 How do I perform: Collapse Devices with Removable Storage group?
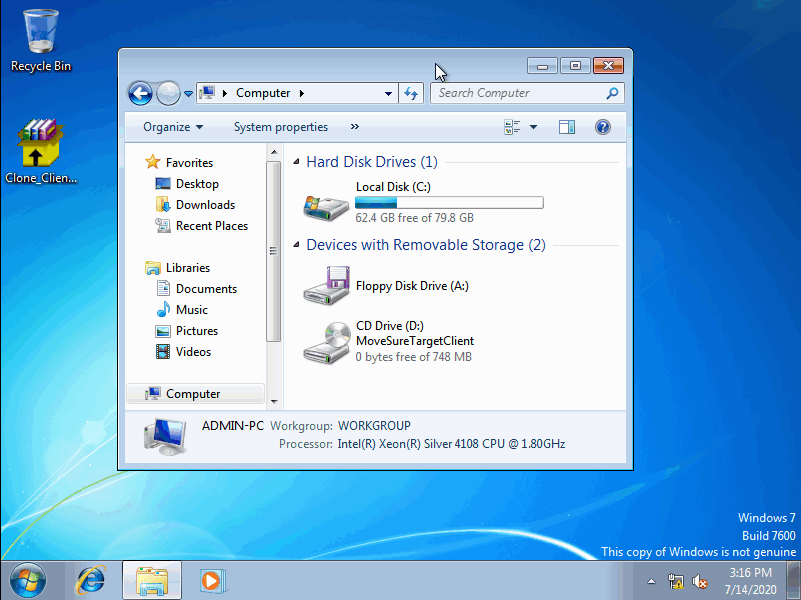[x=296, y=245]
